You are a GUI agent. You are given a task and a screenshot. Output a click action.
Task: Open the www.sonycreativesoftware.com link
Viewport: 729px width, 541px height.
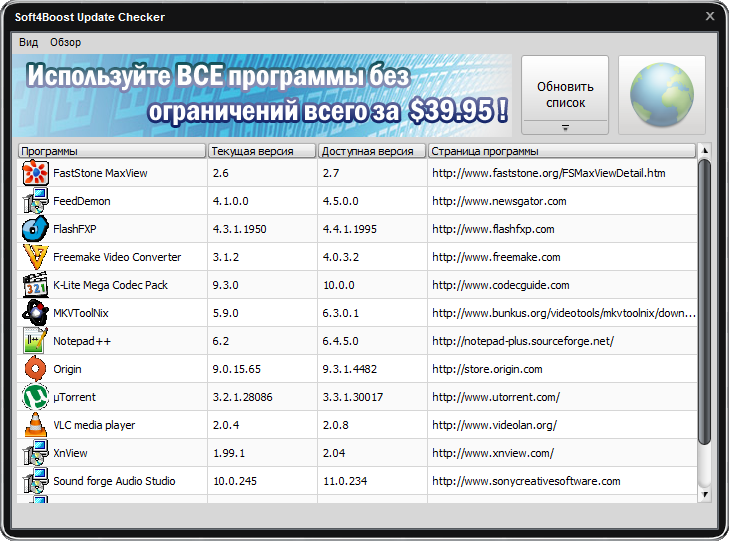click(x=526, y=481)
